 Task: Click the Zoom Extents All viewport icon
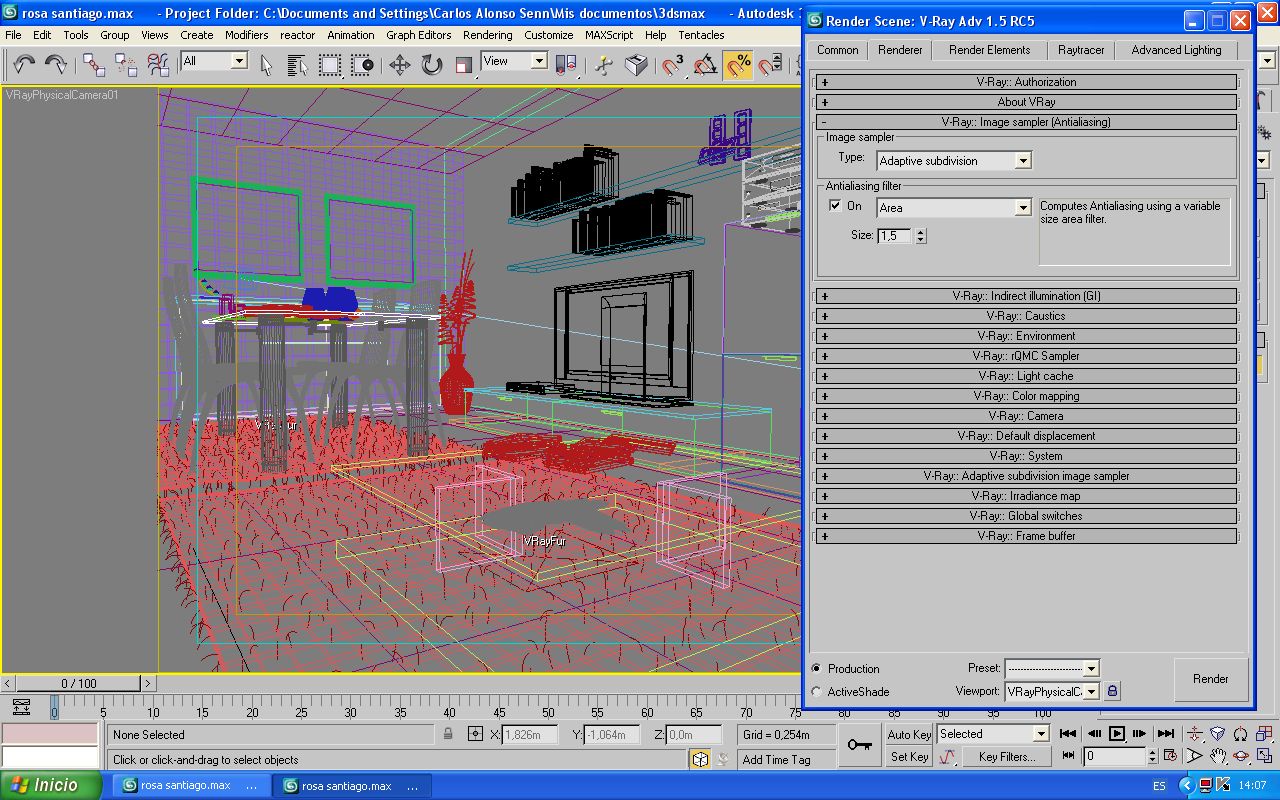pyautogui.click(x=1264, y=734)
